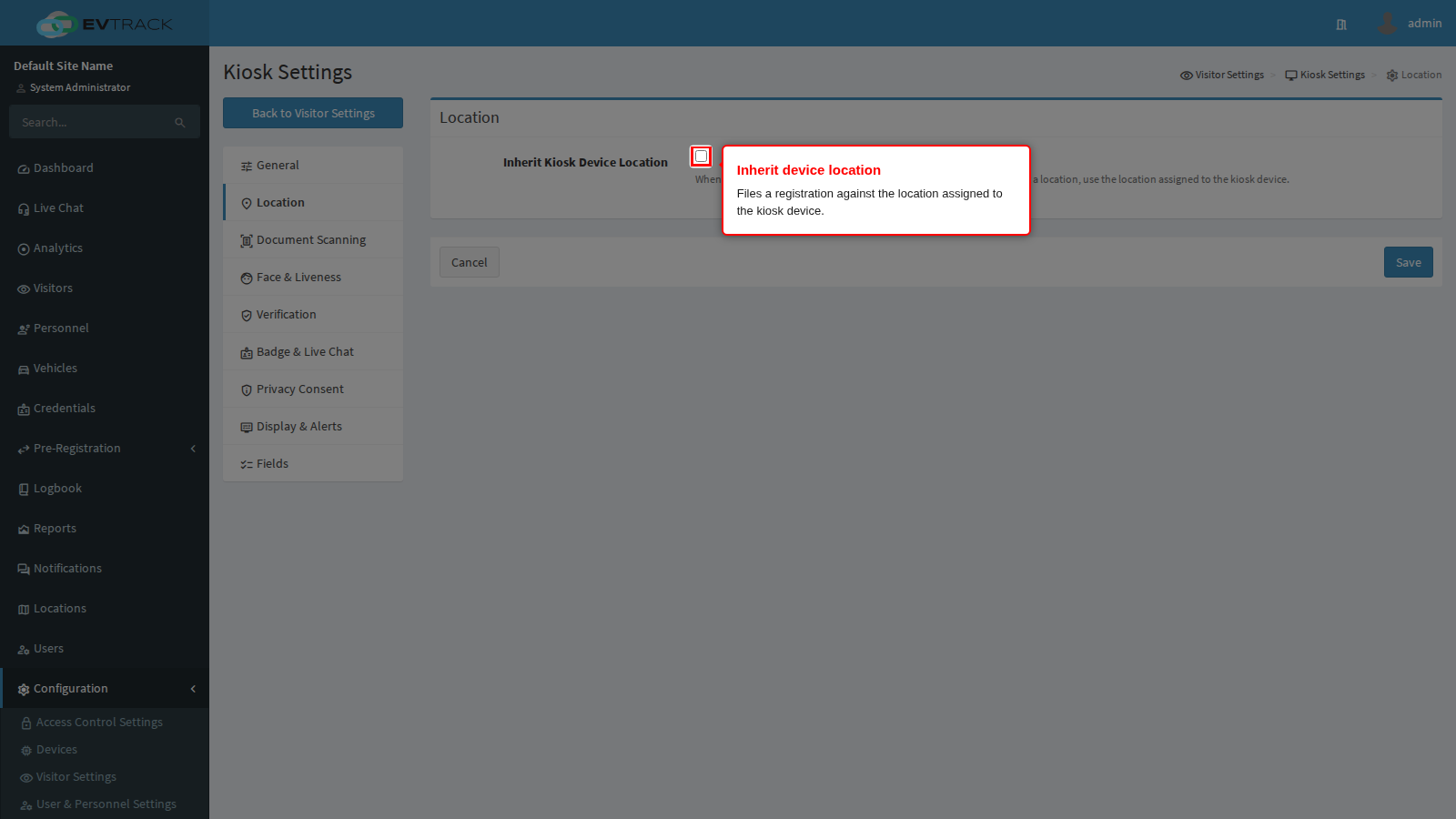Open Access Control Settings submenu item
Viewport: 1456px width, 819px height.
pos(99,723)
